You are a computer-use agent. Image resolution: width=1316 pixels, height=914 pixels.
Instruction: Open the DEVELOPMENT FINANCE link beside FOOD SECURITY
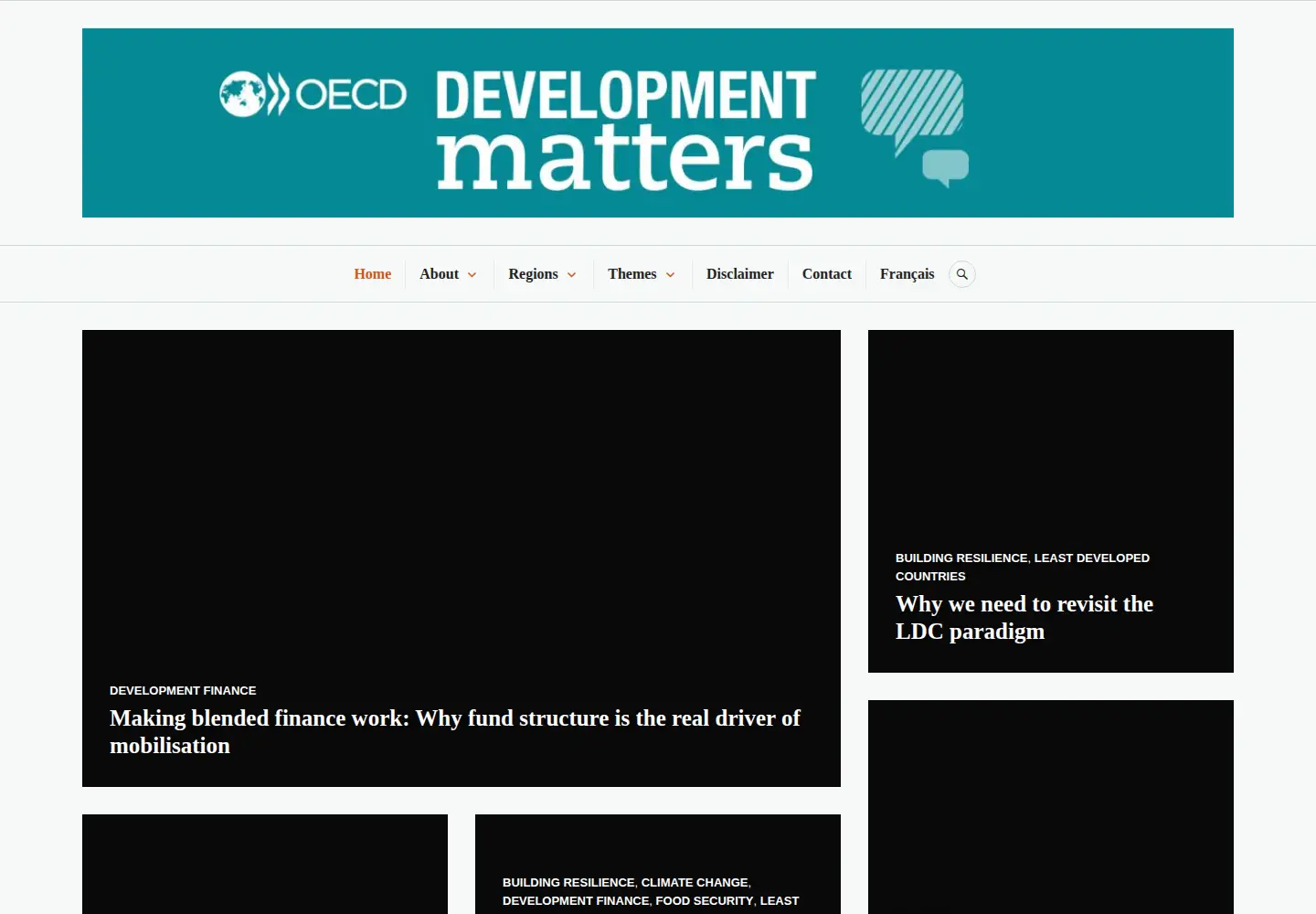tap(576, 900)
